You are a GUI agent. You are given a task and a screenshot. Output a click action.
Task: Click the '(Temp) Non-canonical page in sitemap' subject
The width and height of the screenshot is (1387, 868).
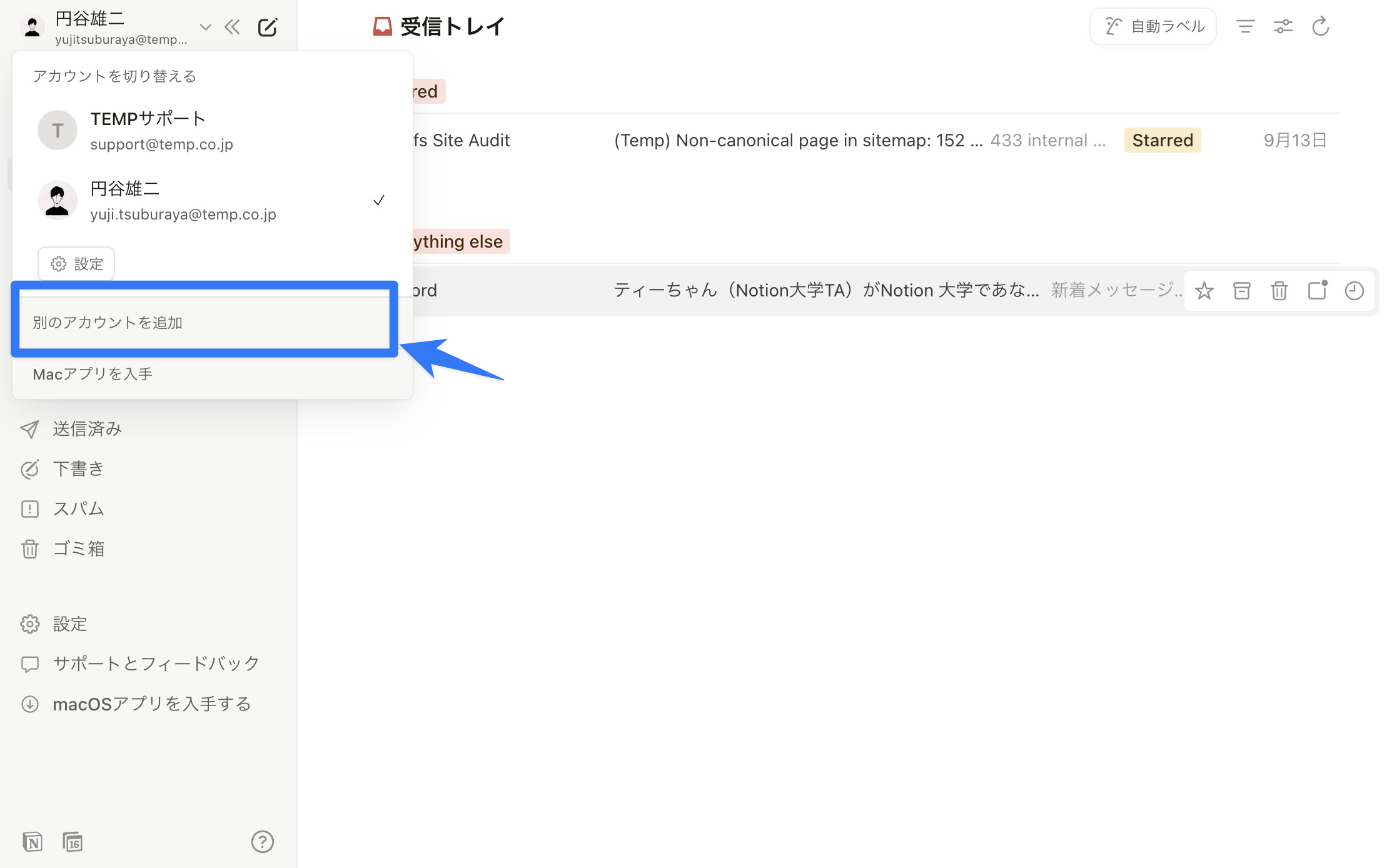pos(798,140)
